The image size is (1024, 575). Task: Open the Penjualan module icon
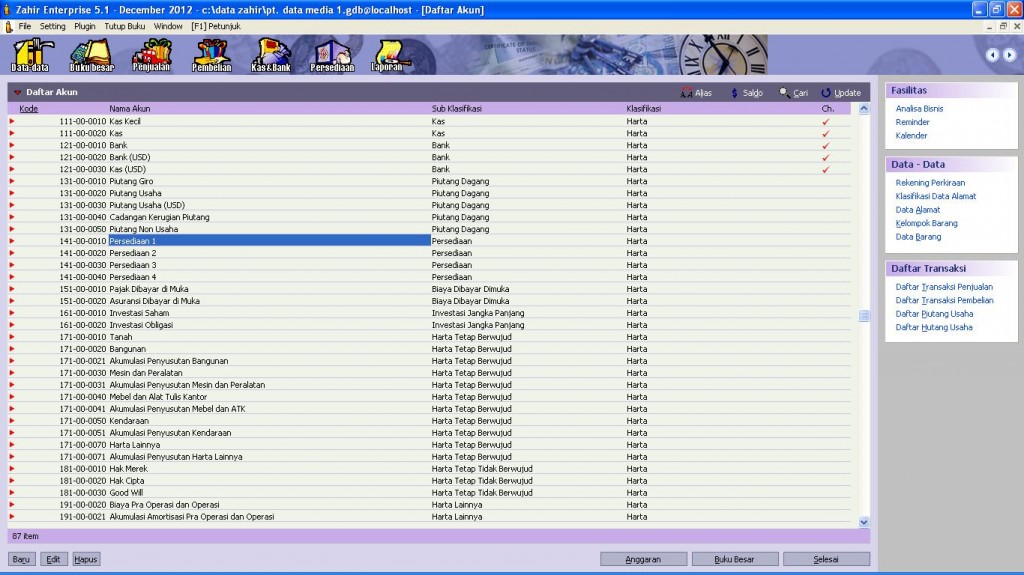click(151, 56)
